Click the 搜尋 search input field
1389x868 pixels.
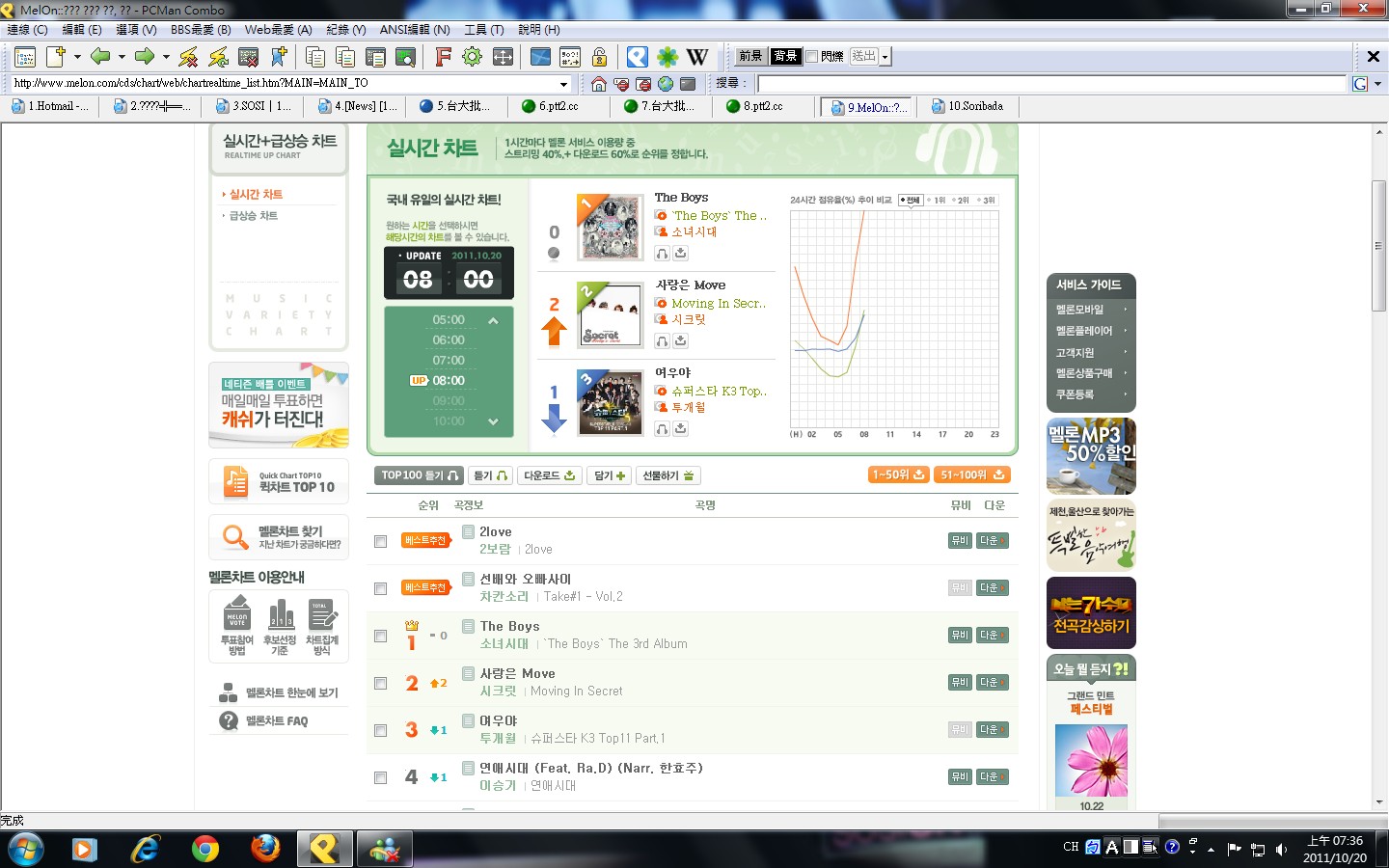click(x=1051, y=84)
